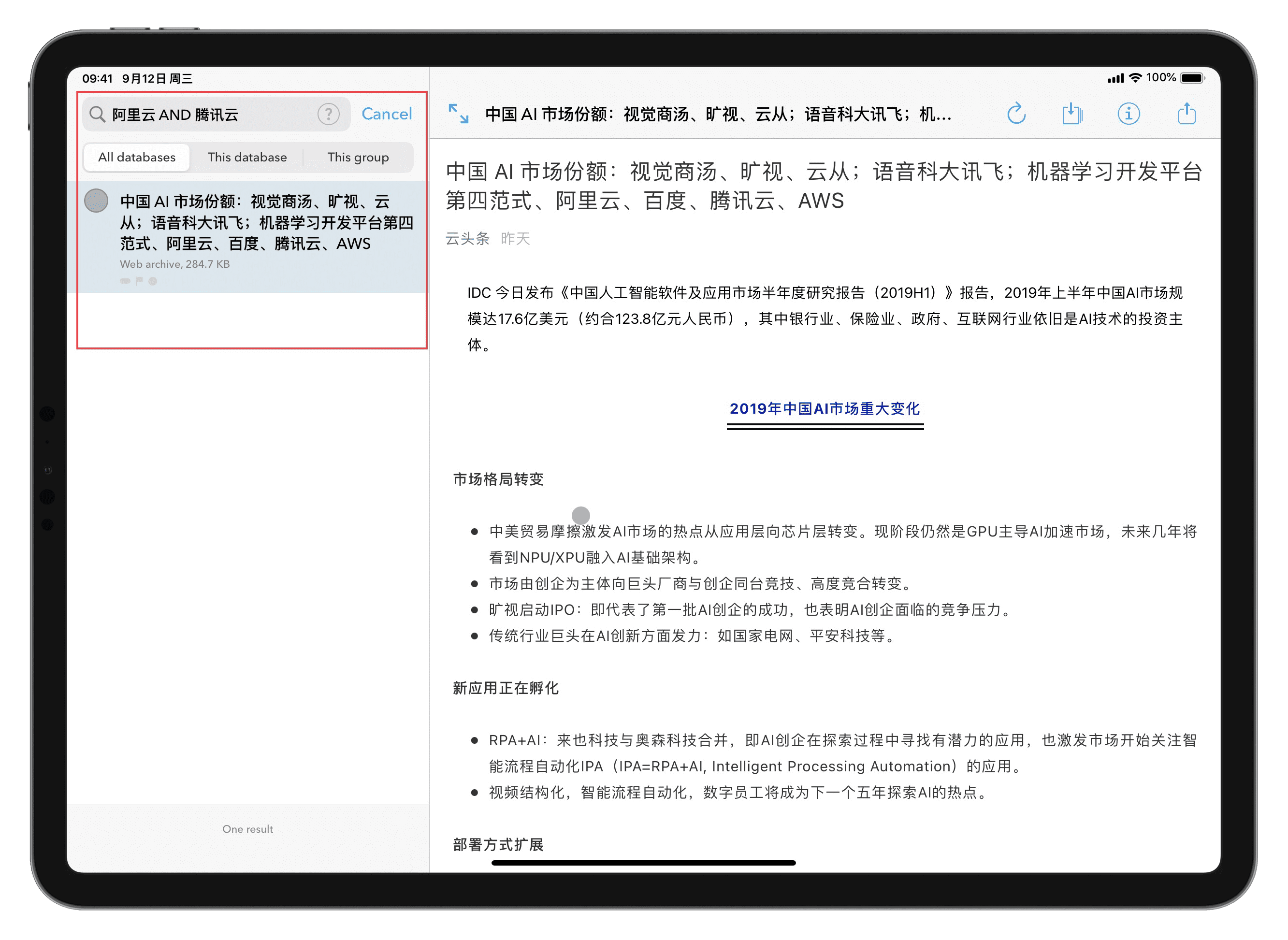Screen dimensions: 1288x940
Task: Click the bullet about 传统行业巨头
Action: [694, 636]
